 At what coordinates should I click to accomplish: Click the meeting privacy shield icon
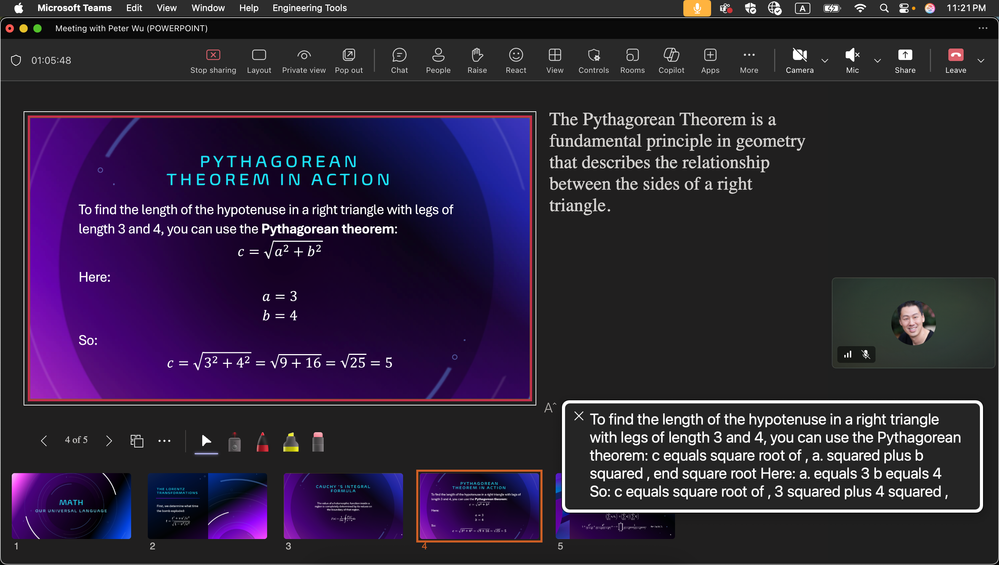(16, 61)
